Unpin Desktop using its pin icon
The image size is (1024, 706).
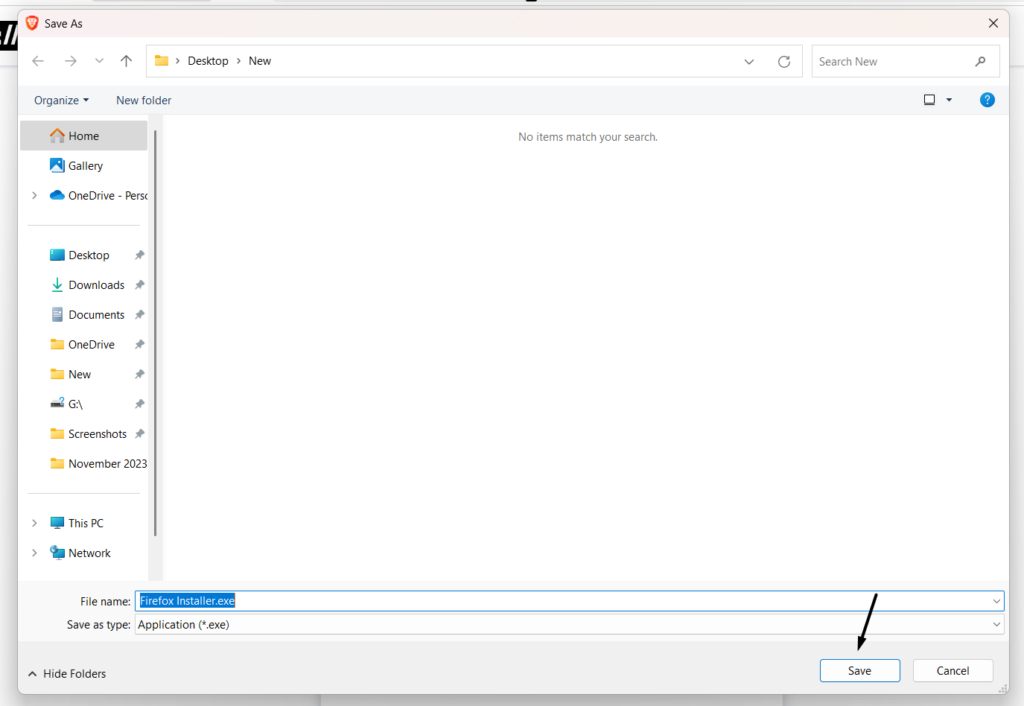pos(140,255)
